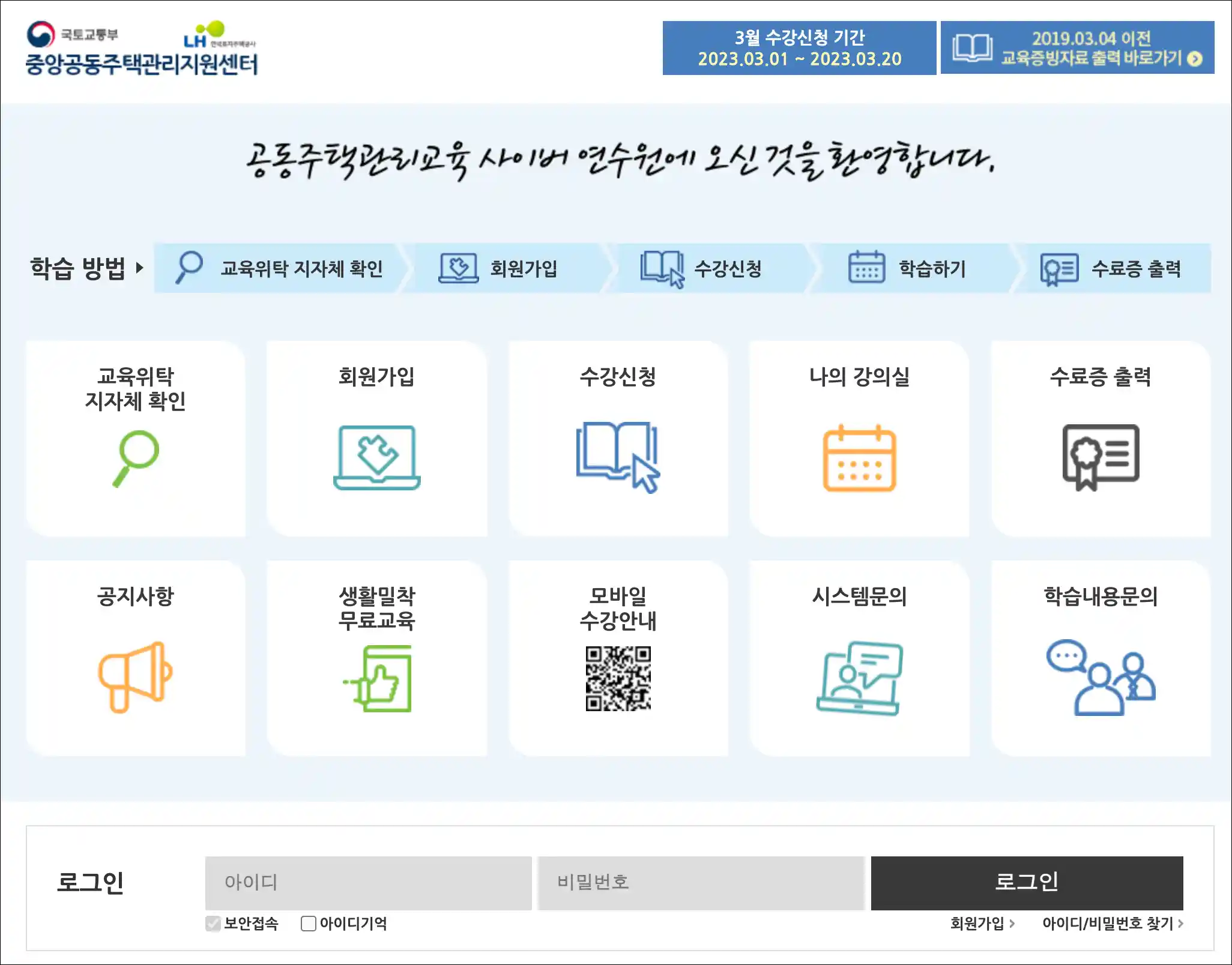Viewport: 1232px width, 965px height.
Task: Open the 아이디/비밀번호 찾기 link
Action: [x=1113, y=923]
